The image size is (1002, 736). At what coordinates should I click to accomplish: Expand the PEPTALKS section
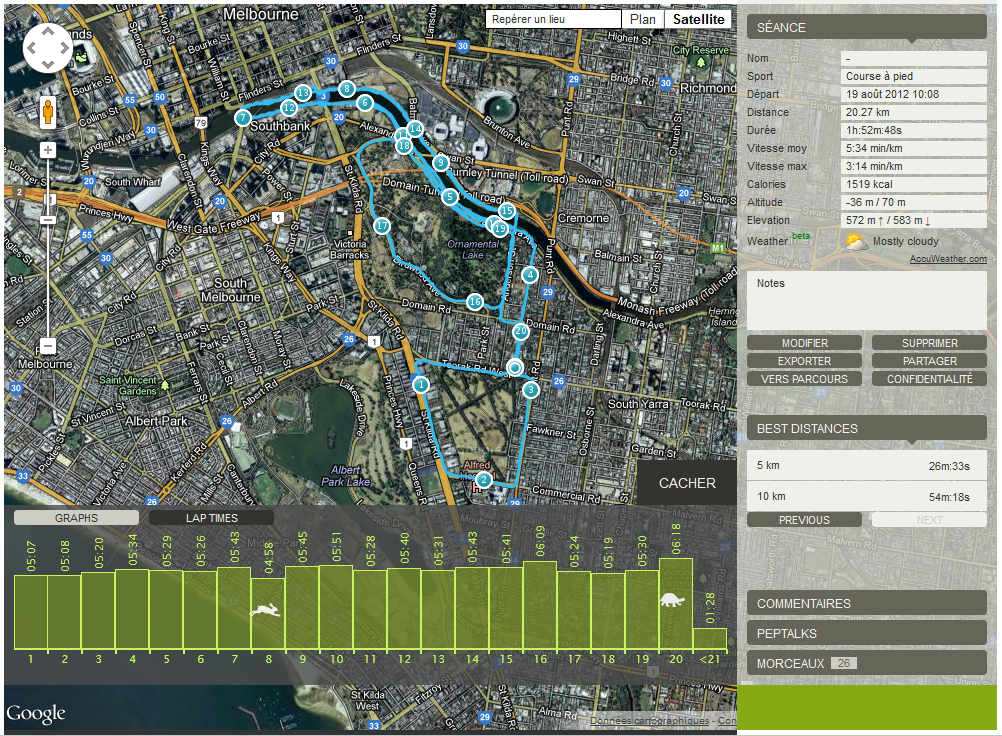click(866, 633)
